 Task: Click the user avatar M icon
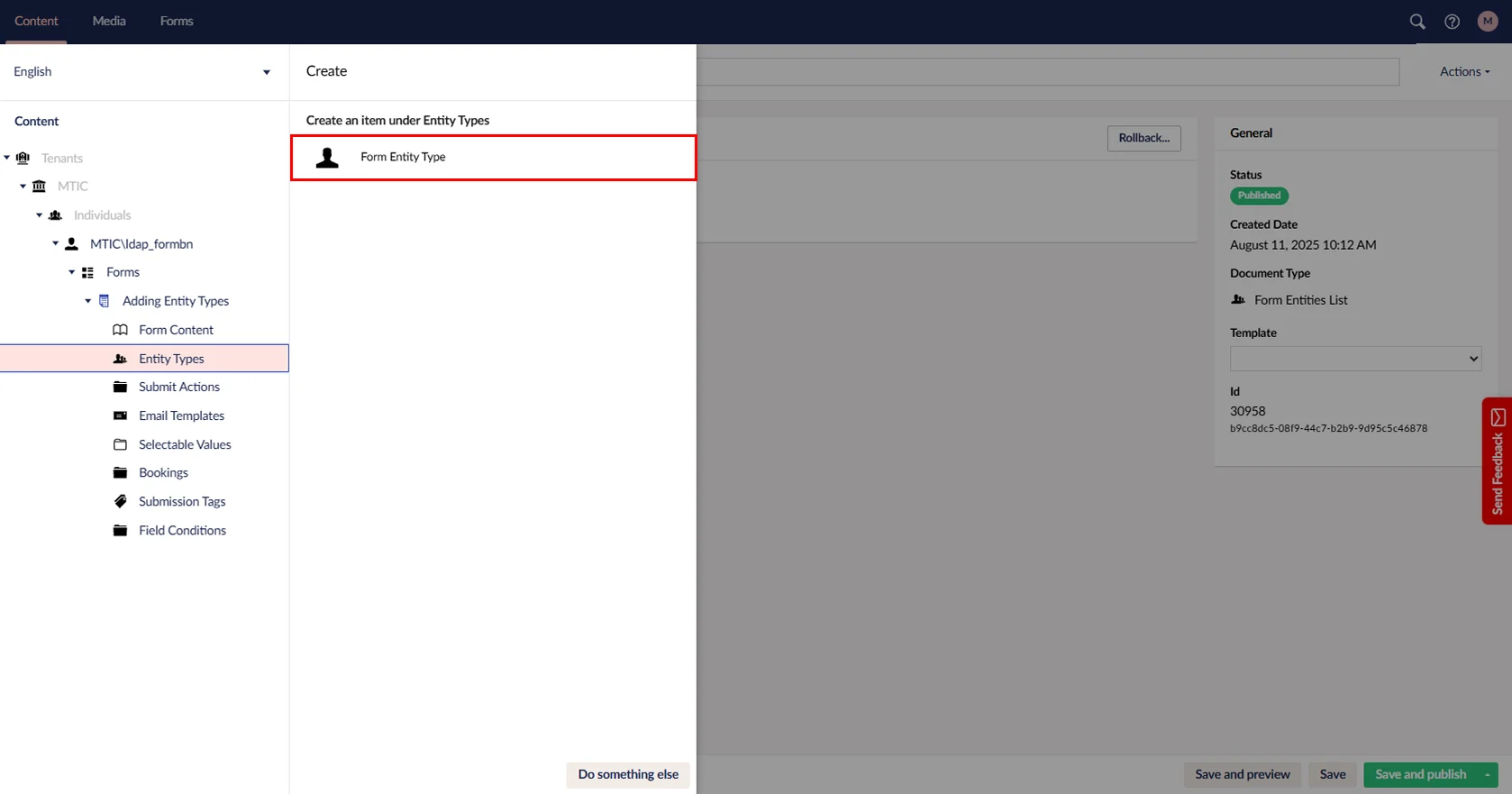pyautogui.click(x=1487, y=22)
